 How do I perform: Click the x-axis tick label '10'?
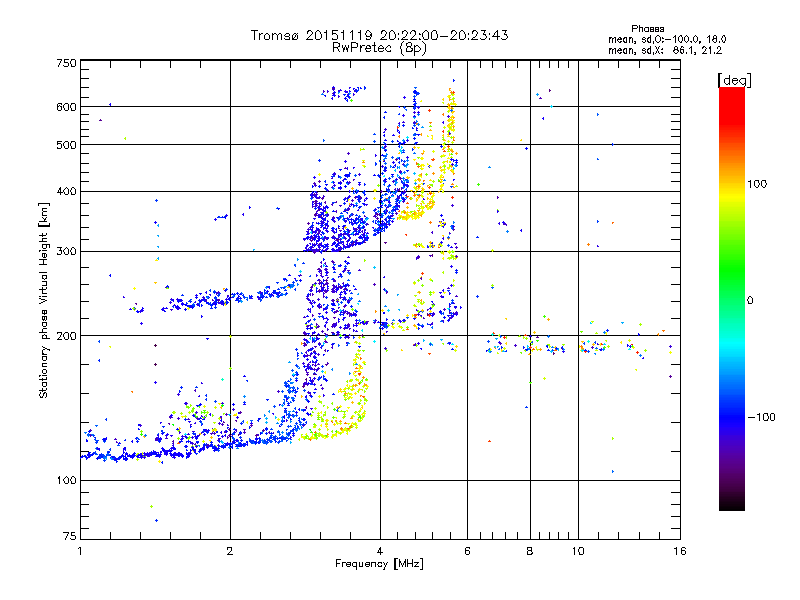[578, 551]
